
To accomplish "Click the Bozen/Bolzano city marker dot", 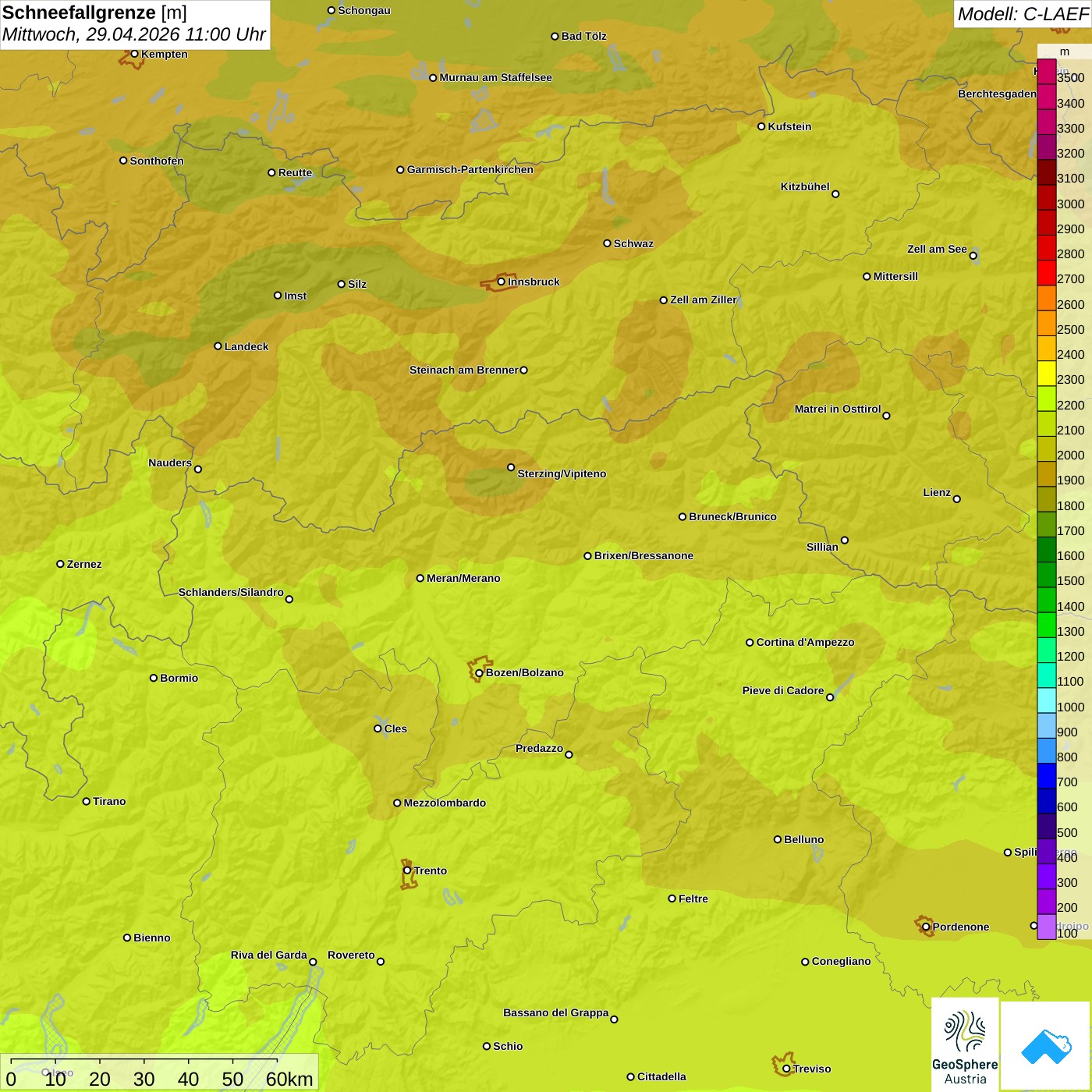I will tap(479, 673).
